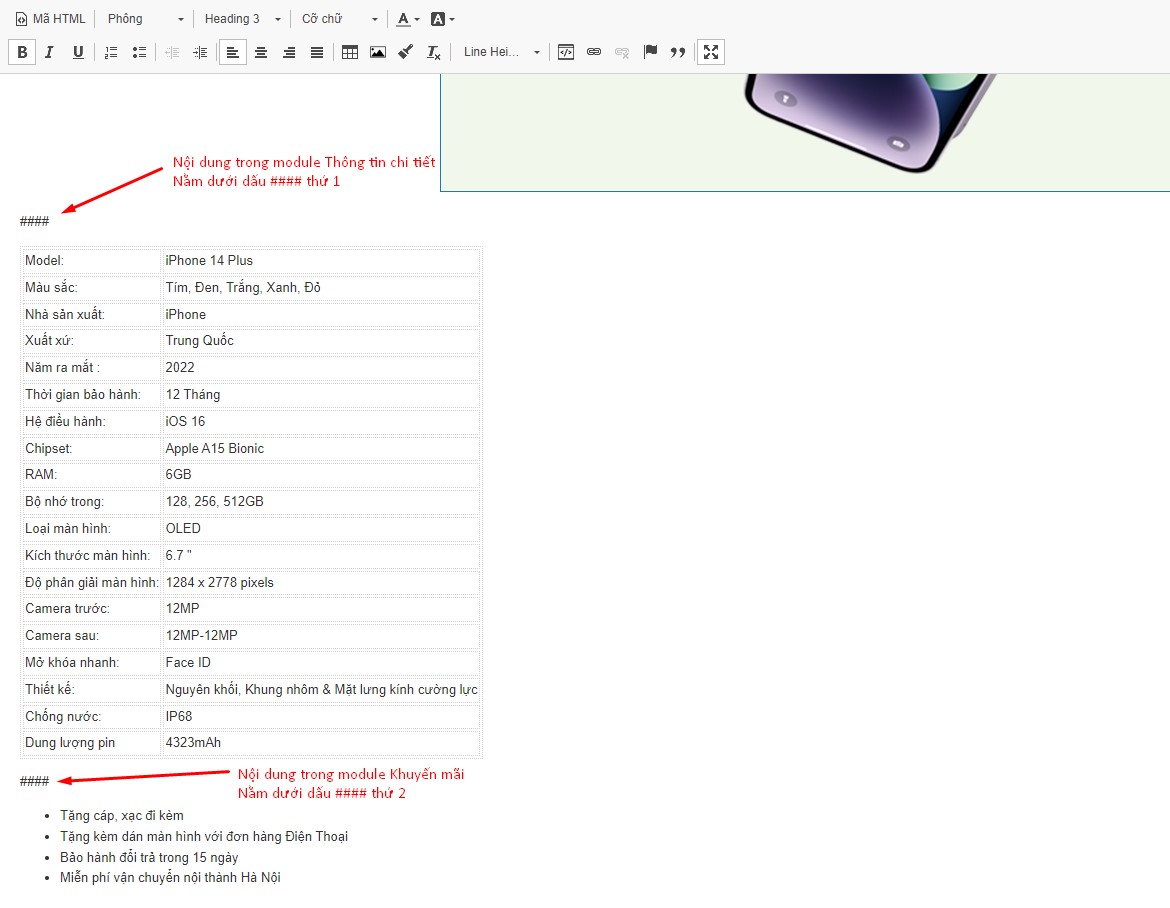Click the "12MP-12MP" rear camera cell

click(x=322, y=636)
